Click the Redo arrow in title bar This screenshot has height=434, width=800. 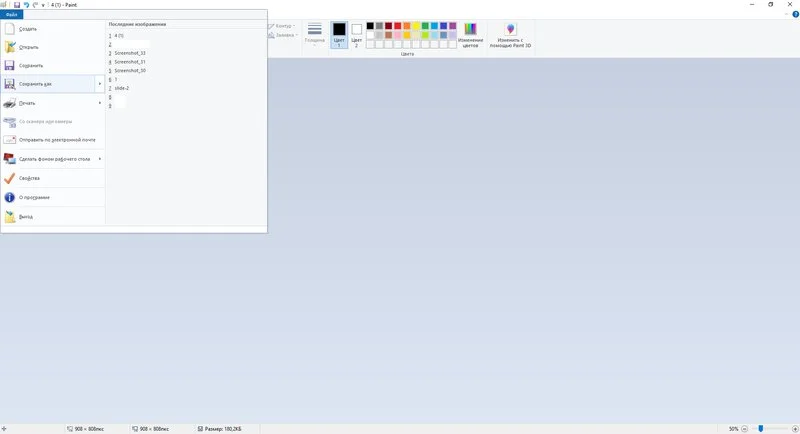pos(35,5)
